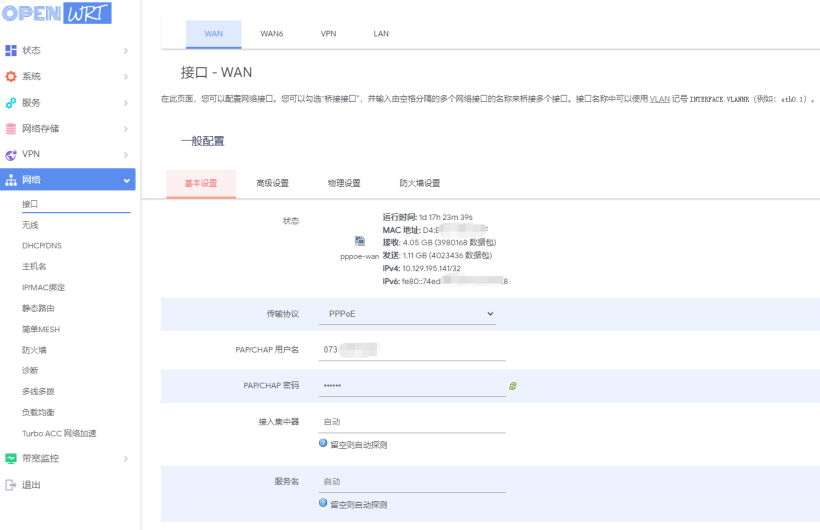Open the 高级设置 tab
The height and width of the screenshot is (530, 820).
pyautogui.click(x=272, y=183)
